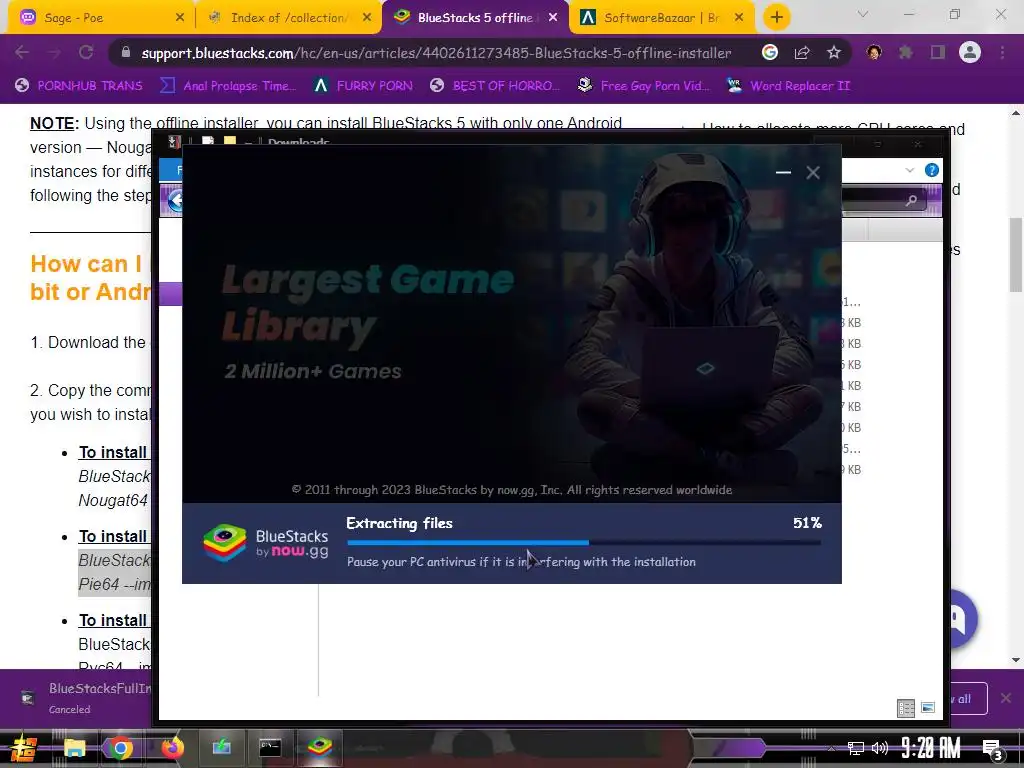The width and height of the screenshot is (1024, 768).
Task: Click the 9:20 AM taskbar clock
Action: [x=931, y=748]
